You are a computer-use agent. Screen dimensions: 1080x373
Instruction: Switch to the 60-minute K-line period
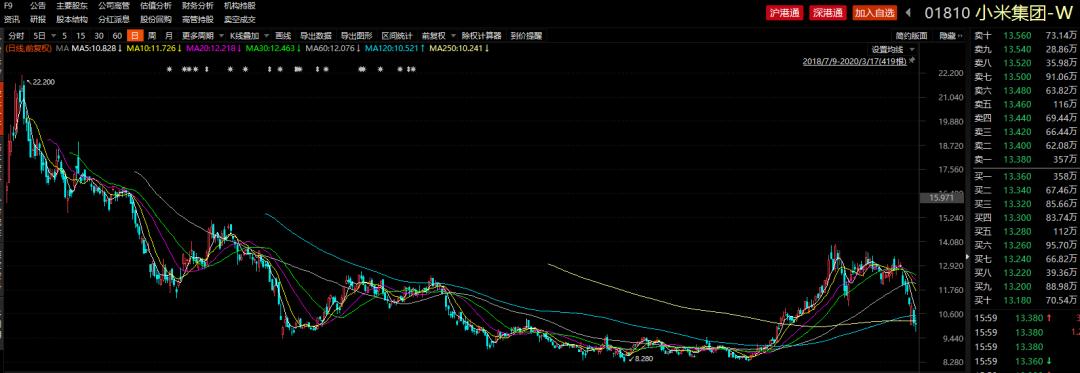click(x=117, y=36)
